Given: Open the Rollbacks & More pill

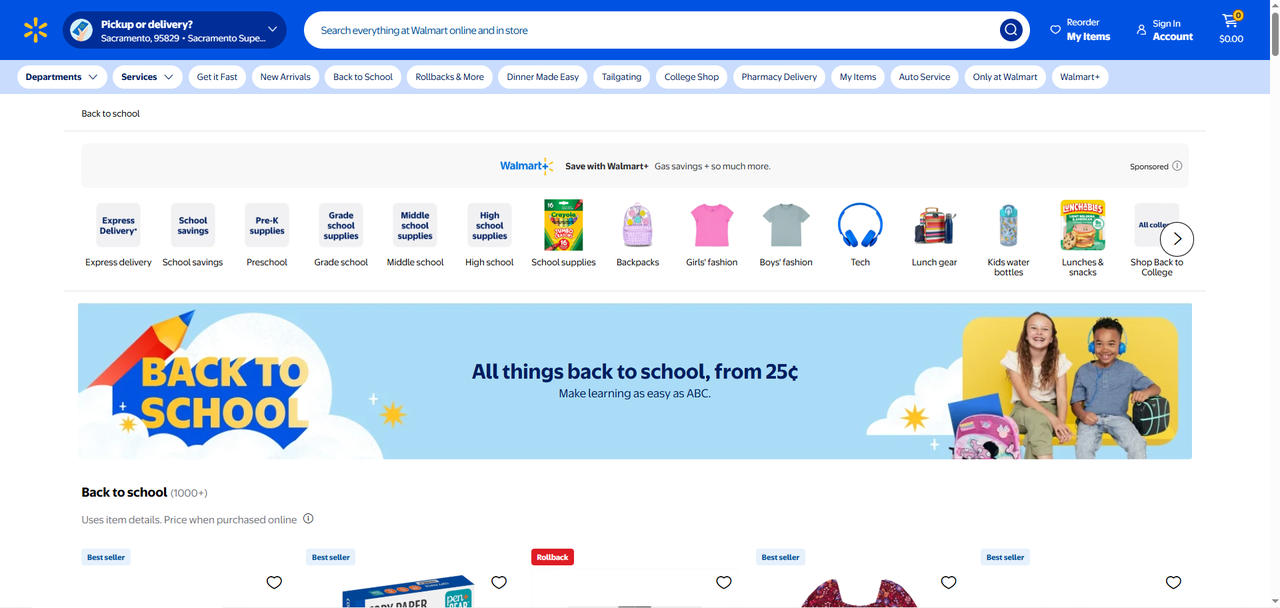Looking at the screenshot, I should coord(449,77).
